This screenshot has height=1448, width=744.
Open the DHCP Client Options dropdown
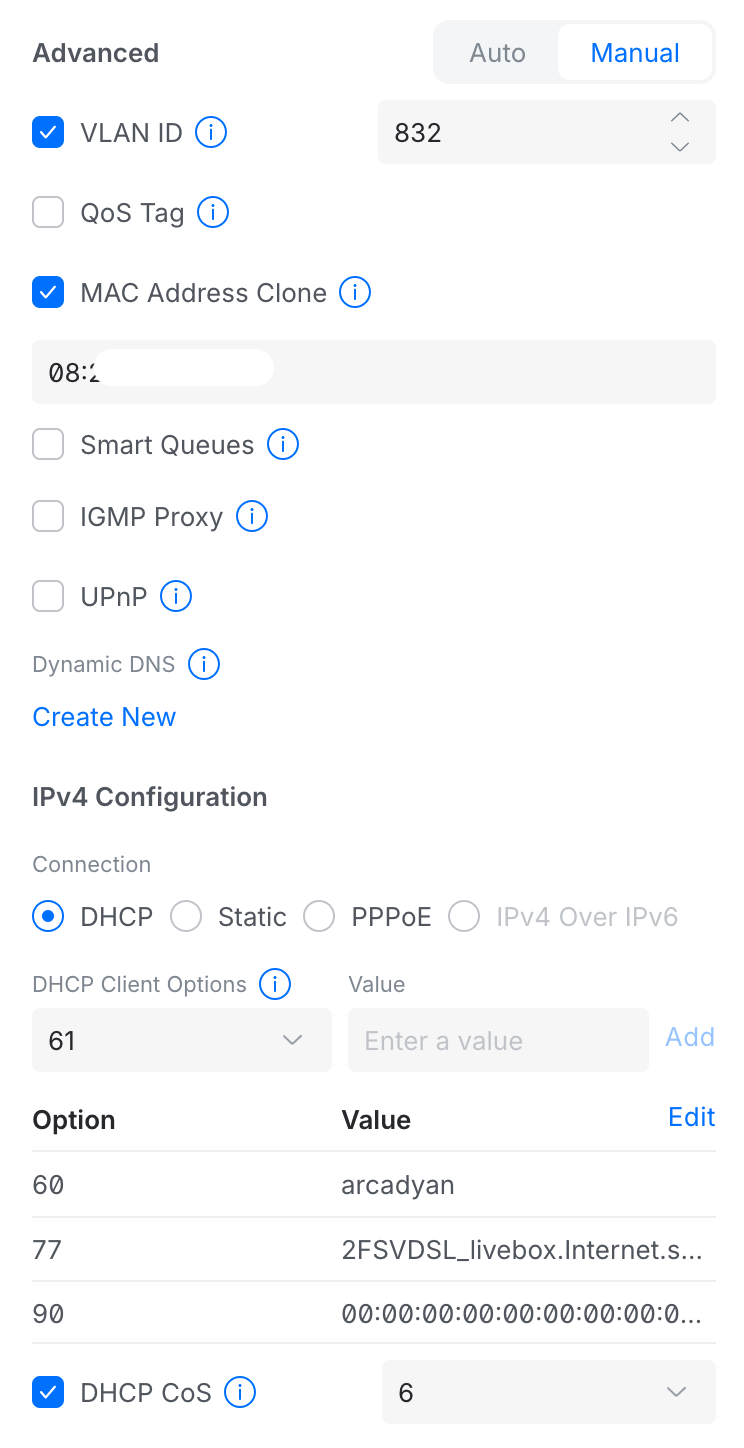point(181,1040)
